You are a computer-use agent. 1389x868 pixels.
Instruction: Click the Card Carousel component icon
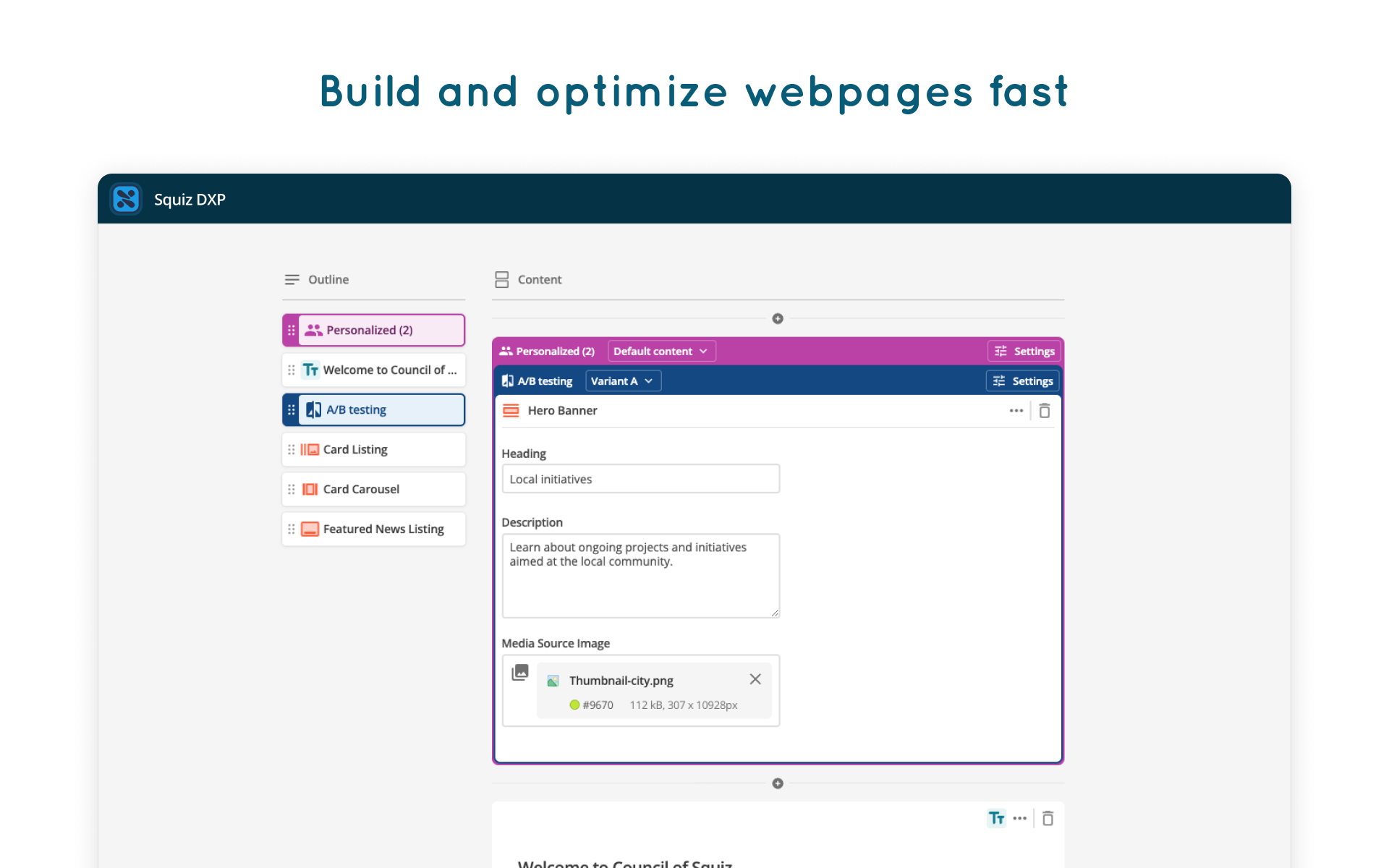click(311, 489)
